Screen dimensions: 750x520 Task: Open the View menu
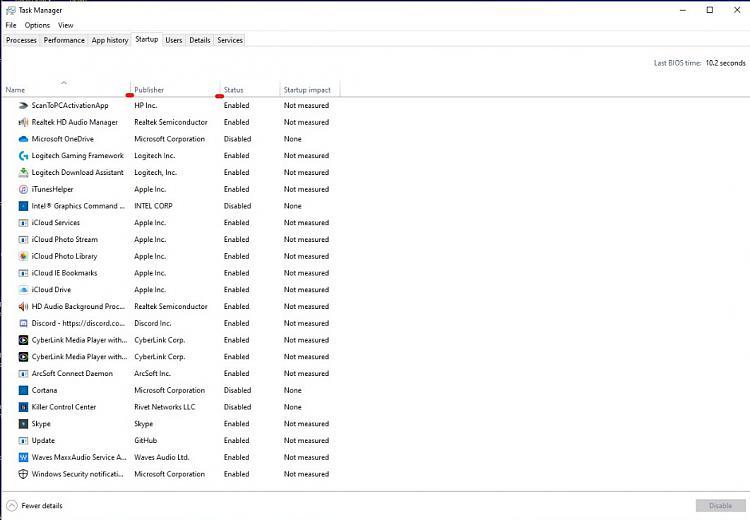coord(66,25)
